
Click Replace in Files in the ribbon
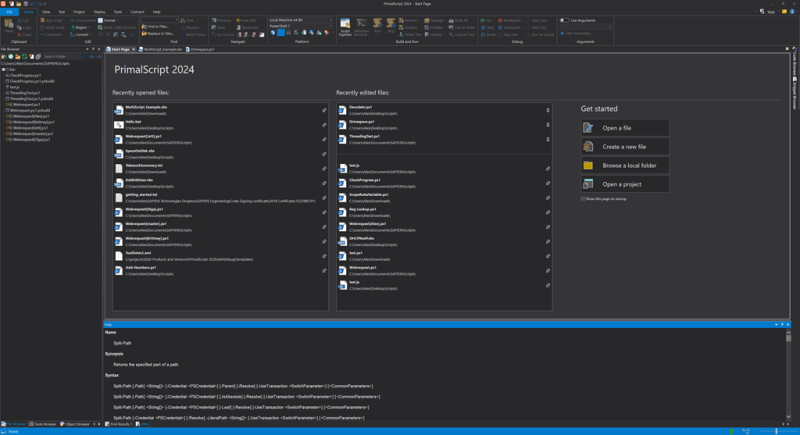tap(158, 34)
